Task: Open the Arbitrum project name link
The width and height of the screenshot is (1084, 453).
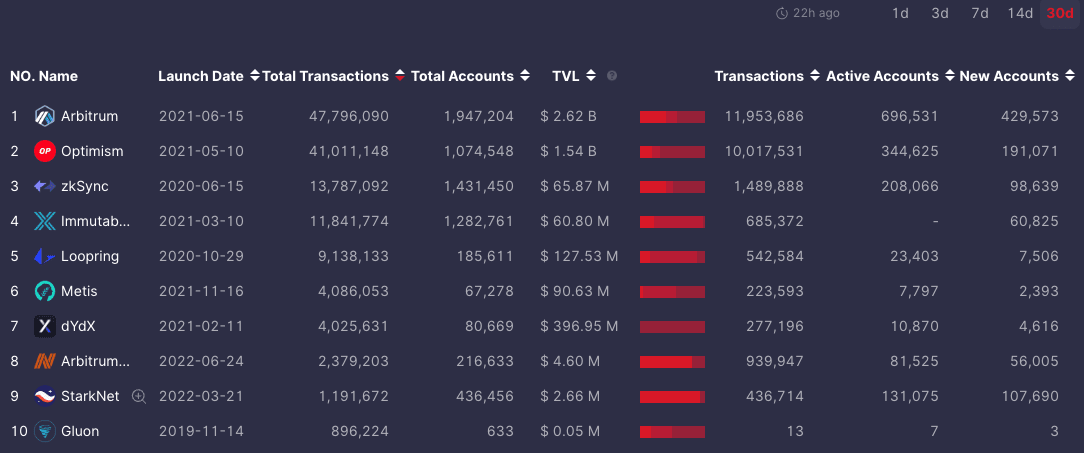Action: pos(89,116)
